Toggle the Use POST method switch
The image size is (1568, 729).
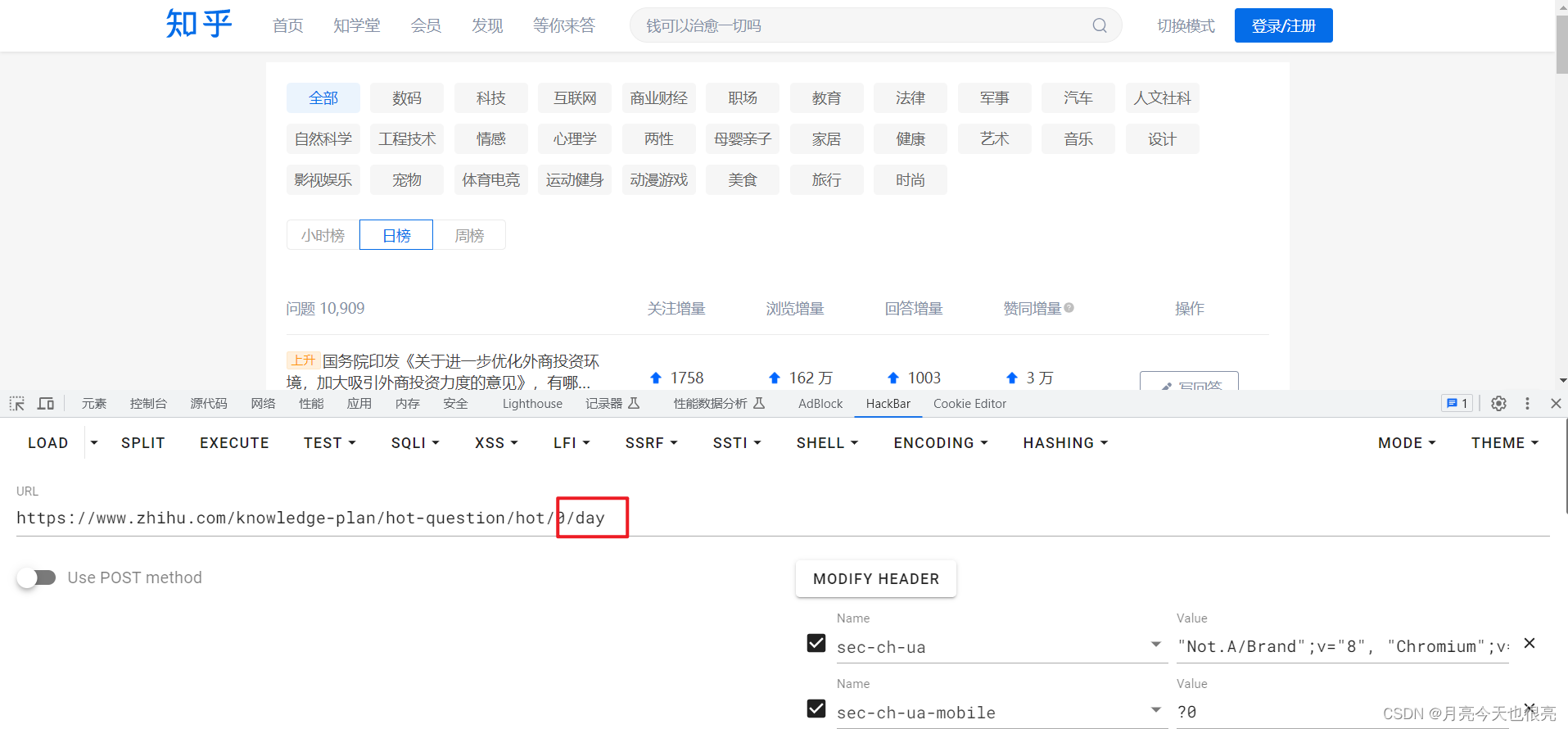click(36, 577)
